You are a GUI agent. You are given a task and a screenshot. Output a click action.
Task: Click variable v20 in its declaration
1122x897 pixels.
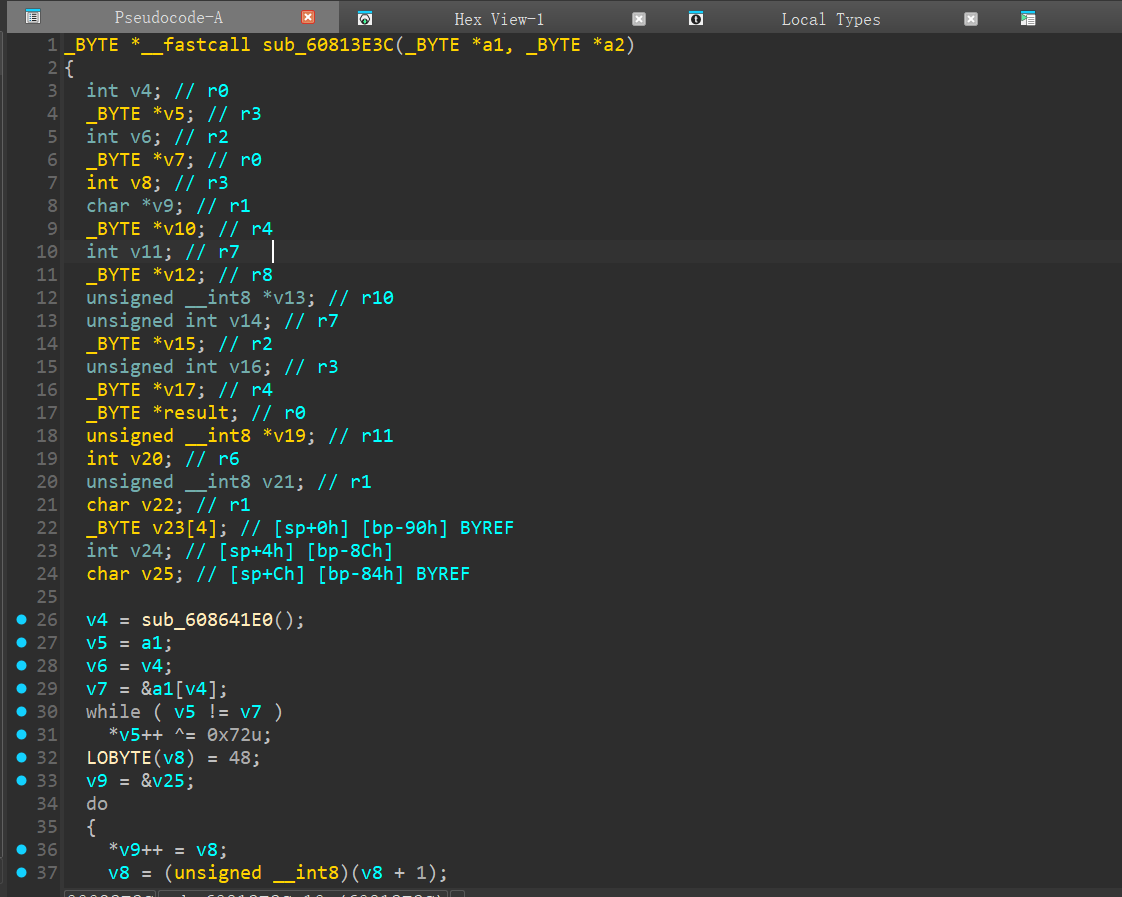[x=147, y=459]
